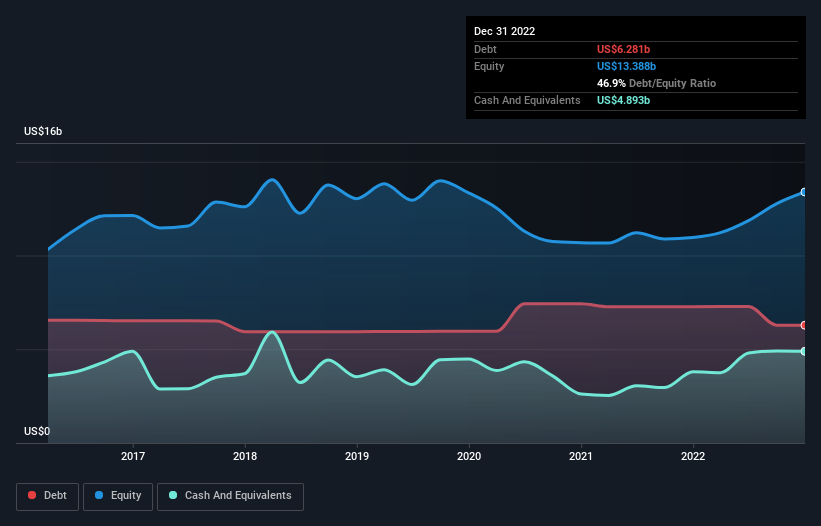The image size is (821, 526).
Task: Click the Dec 31 2022 tooltip date
Action: pyautogui.click(x=505, y=31)
